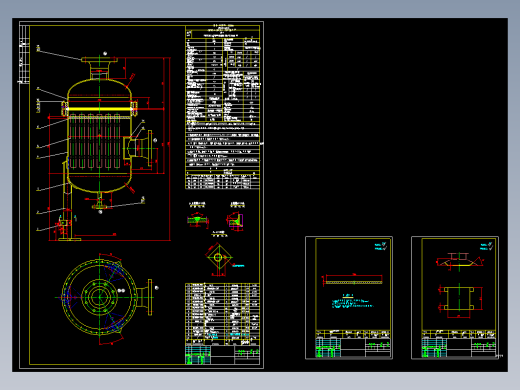This screenshot has height=390, width=520.
Task: Select the parts list table above title block
Action: pos(222,314)
